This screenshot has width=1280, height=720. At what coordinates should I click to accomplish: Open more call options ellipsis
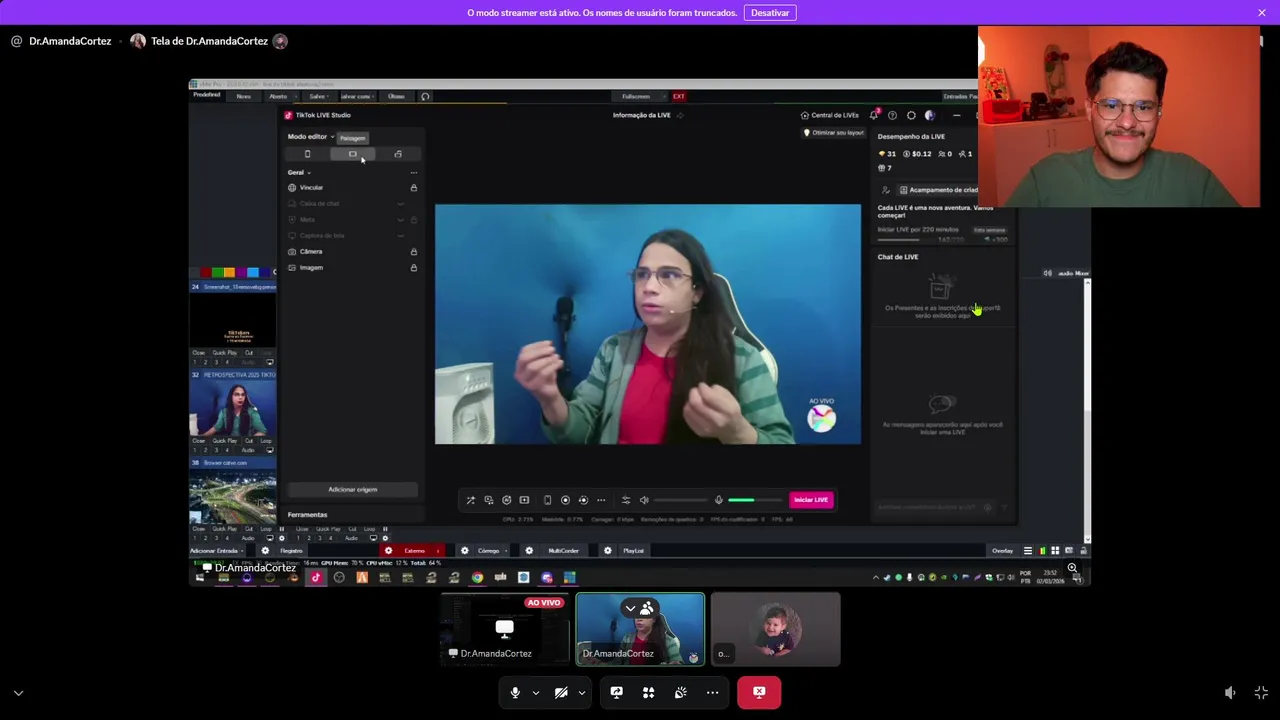tap(712, 692)
